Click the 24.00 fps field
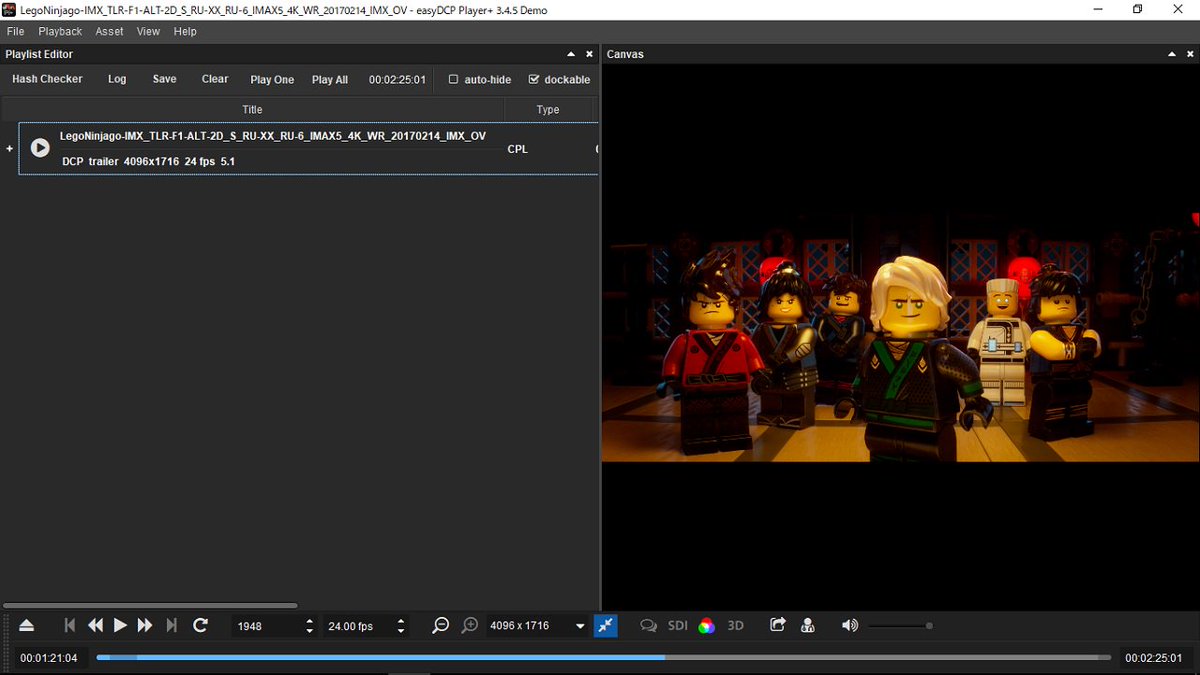 (358, 626)
